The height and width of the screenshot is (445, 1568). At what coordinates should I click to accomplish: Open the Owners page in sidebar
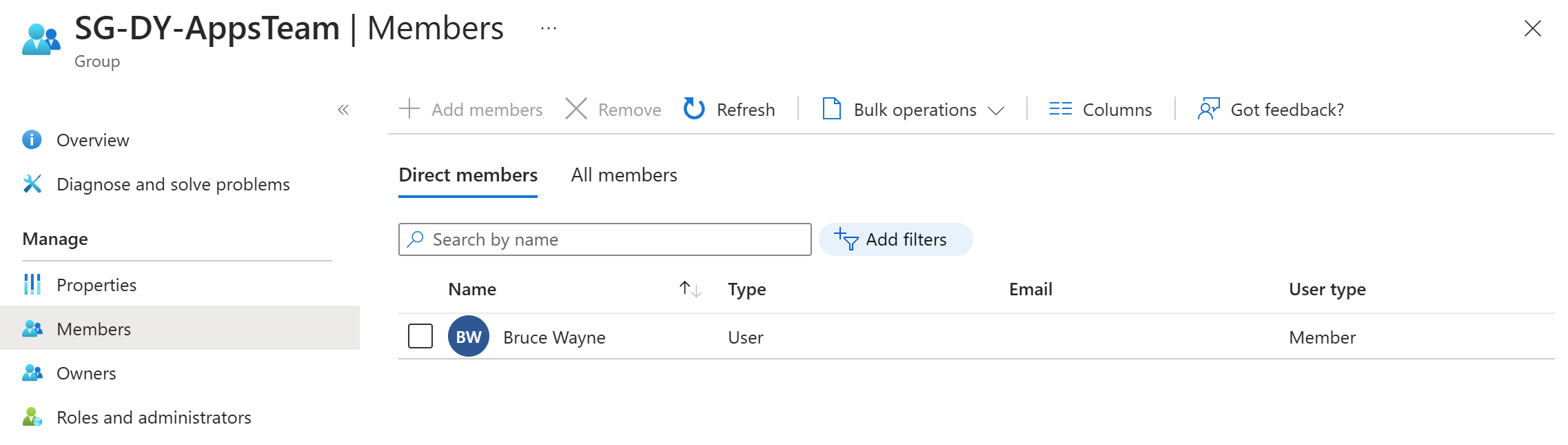tap(86, 373)
